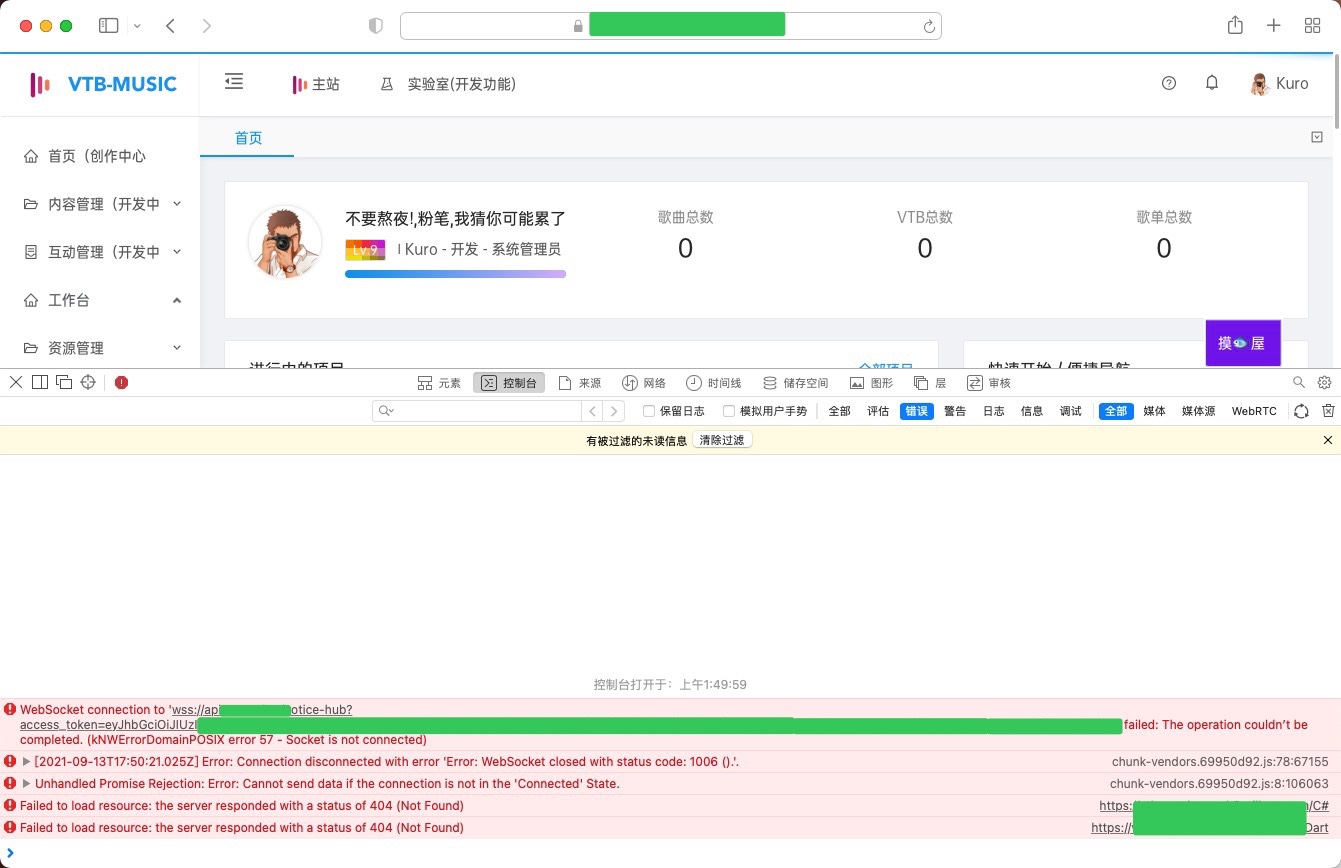Switch to the 网络 inspector tab

[644, 383]
